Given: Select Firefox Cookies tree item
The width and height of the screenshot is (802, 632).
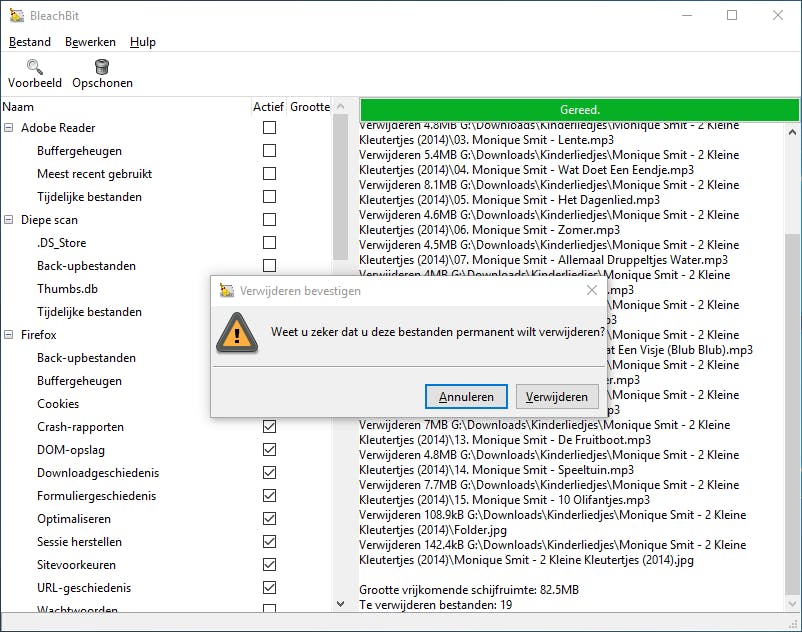Looking at the screenshot, I should (x=58, y=404).
